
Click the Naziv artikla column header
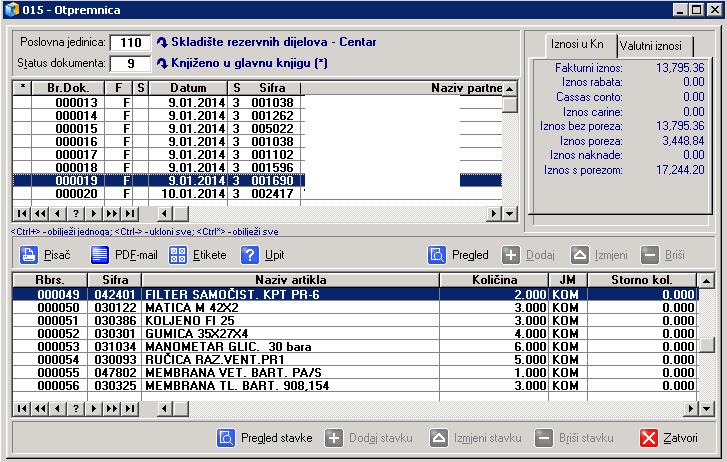click(x=291, y=280)
